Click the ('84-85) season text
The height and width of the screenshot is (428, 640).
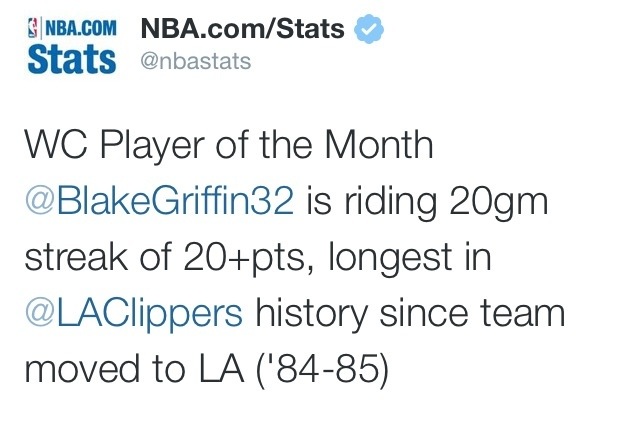point(322,370)
